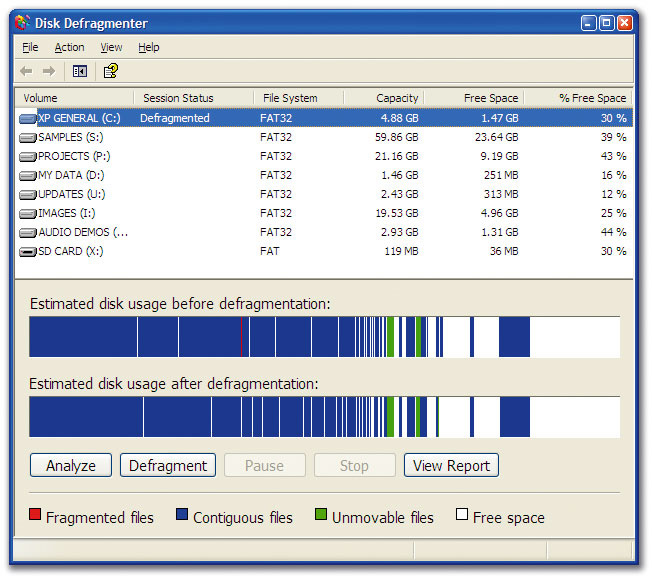
Task: Click the View Report button
Action: point(451,466)
